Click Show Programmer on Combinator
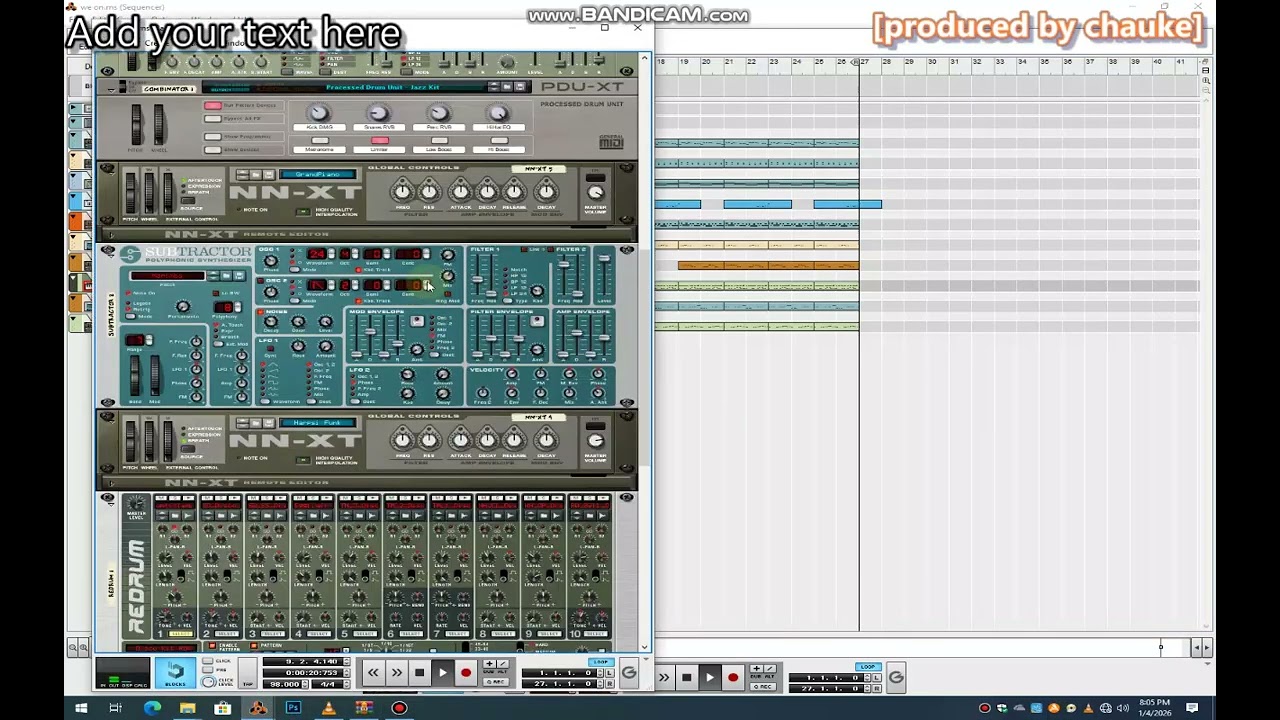 pyautogui.click(x=213, y=136)
